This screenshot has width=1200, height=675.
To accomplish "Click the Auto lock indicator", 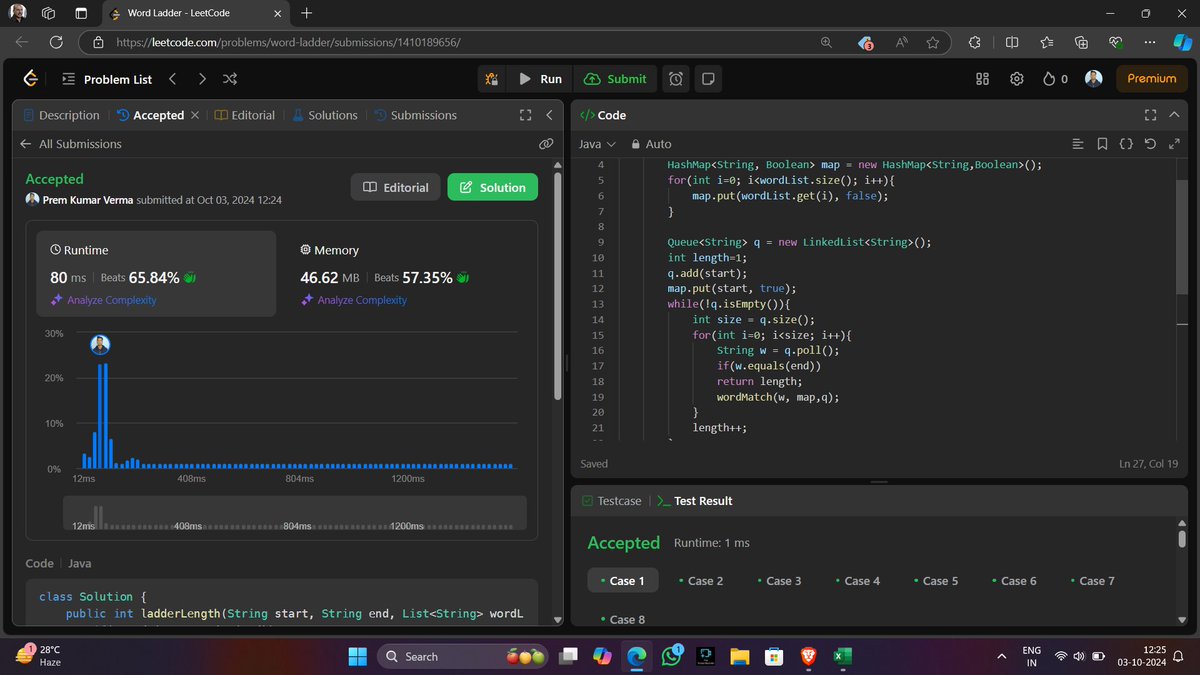I will (650, 144).
